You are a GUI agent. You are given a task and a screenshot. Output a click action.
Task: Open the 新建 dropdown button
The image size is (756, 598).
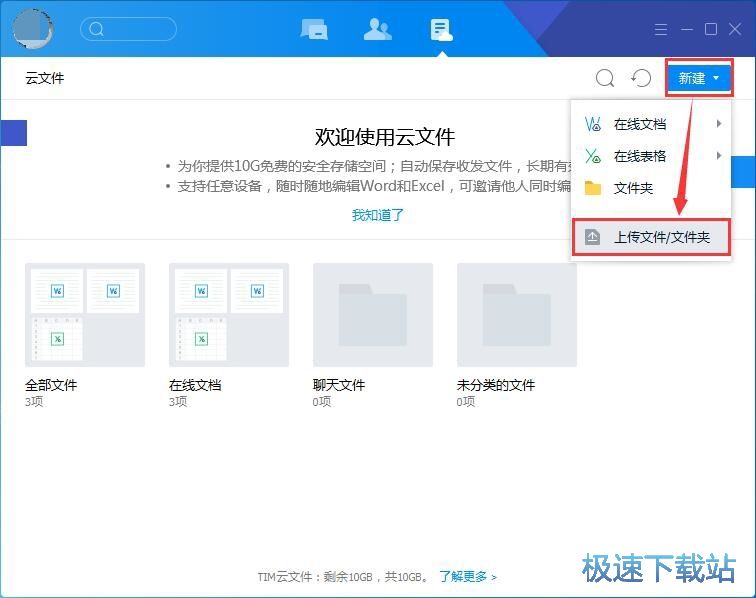tap(699, 78)
